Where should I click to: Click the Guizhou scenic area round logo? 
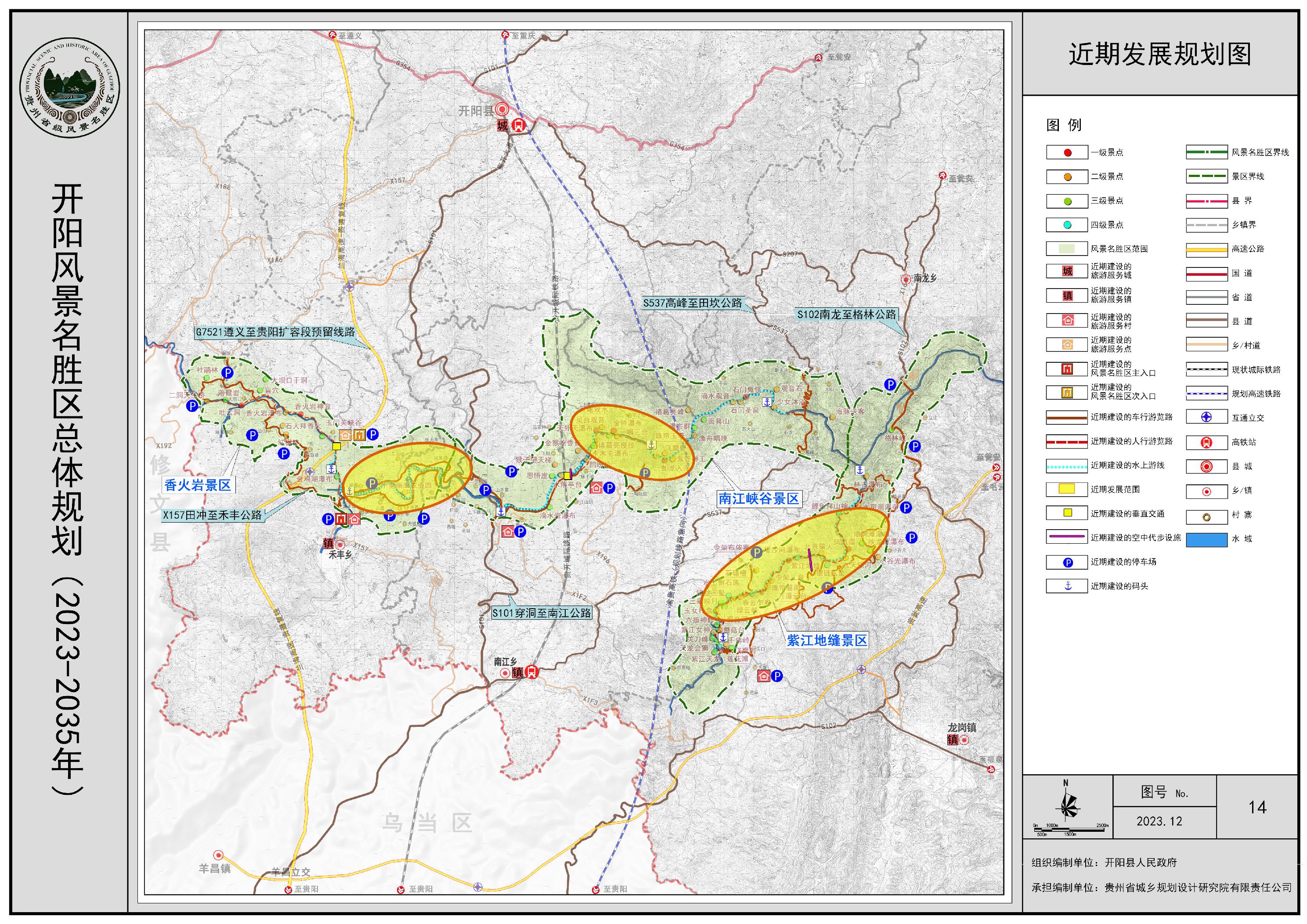(x=69, y=87)
